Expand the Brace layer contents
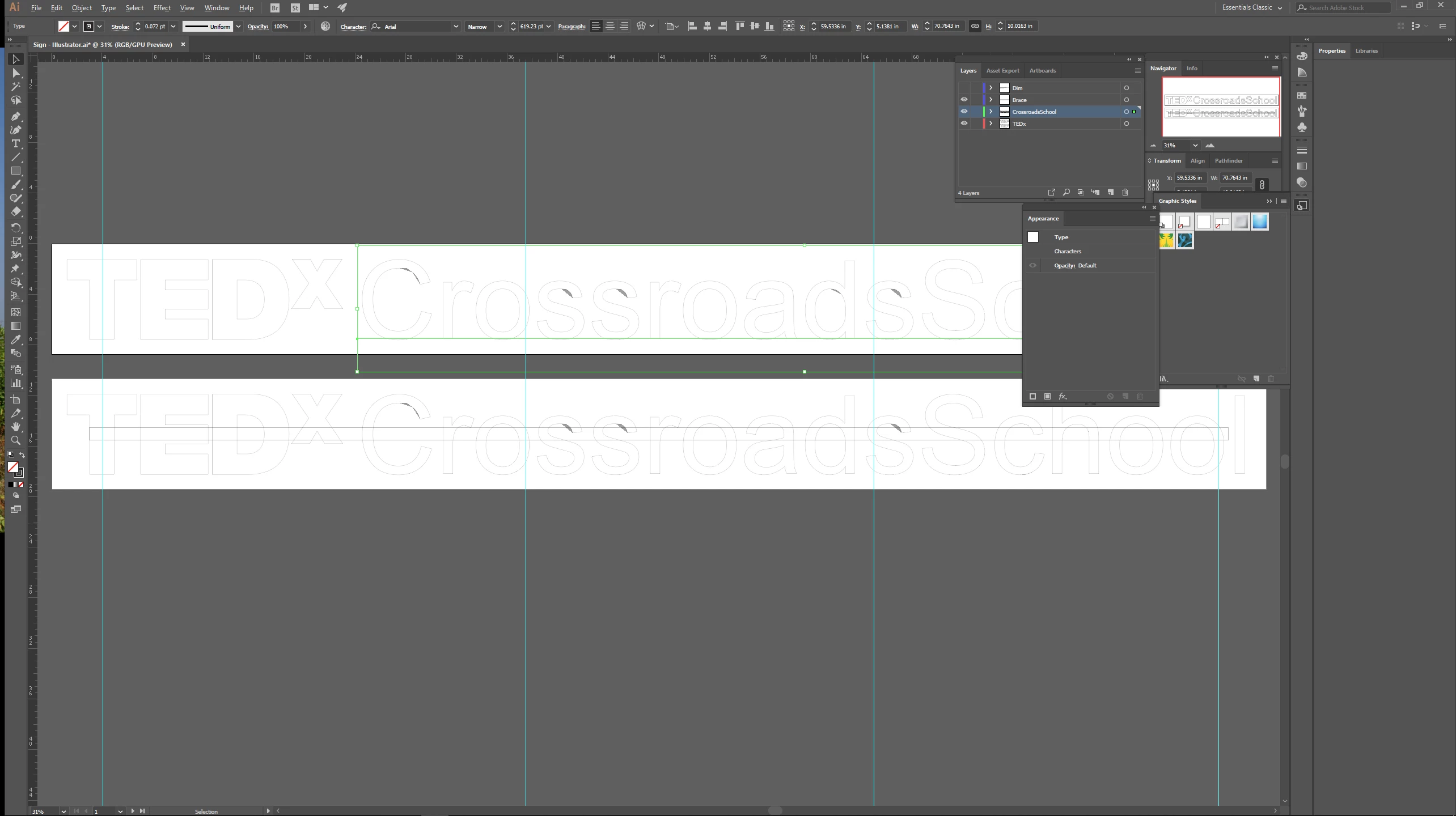This screenshot has height=816, width=1456. coord(991,100)
